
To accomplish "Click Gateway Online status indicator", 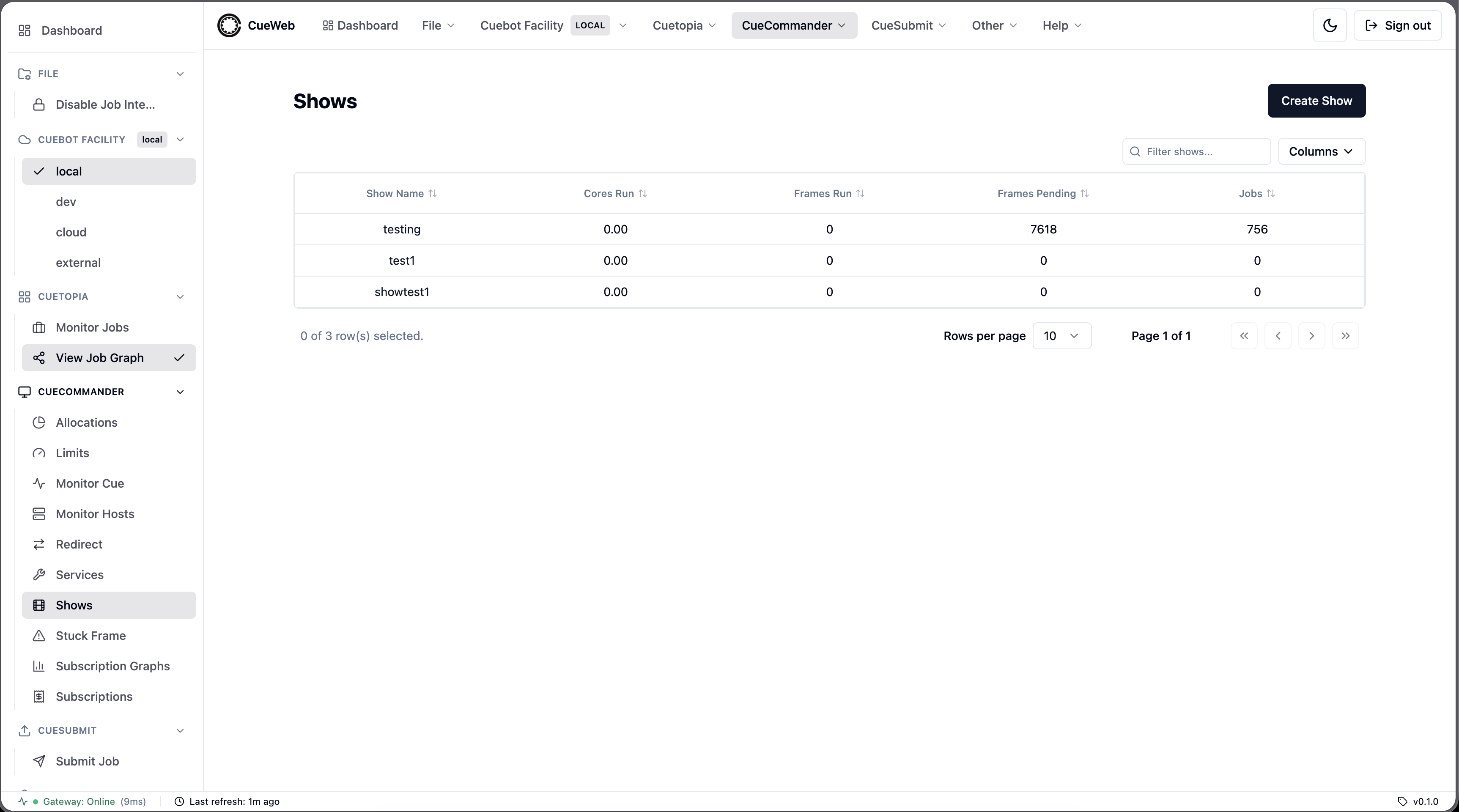I will tap(83, 802).
